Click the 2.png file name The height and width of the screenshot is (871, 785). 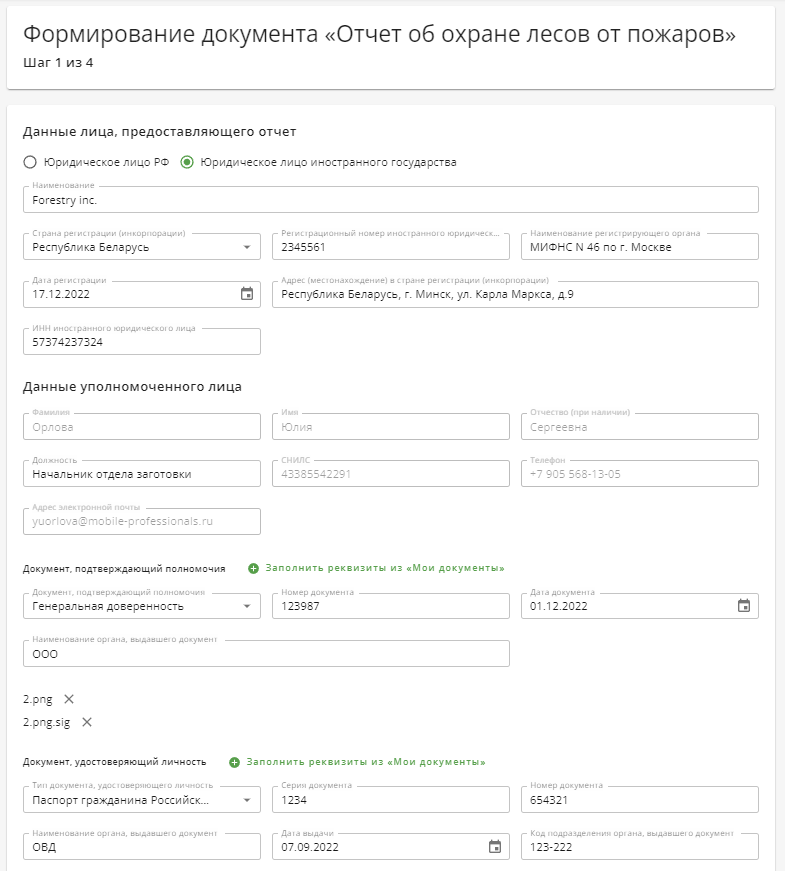(38, 699)
